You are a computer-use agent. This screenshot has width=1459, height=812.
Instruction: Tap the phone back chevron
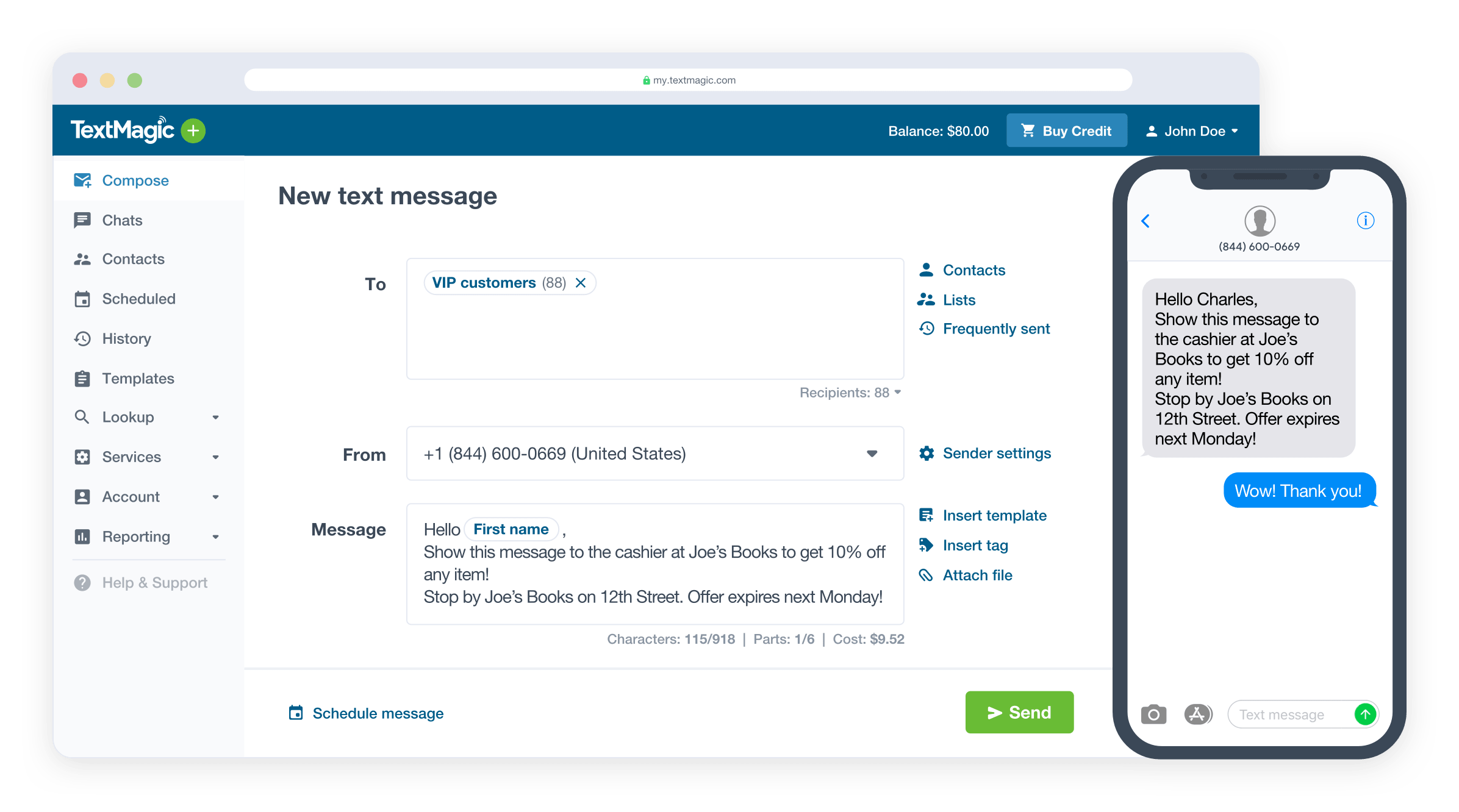pos(1145,221)
